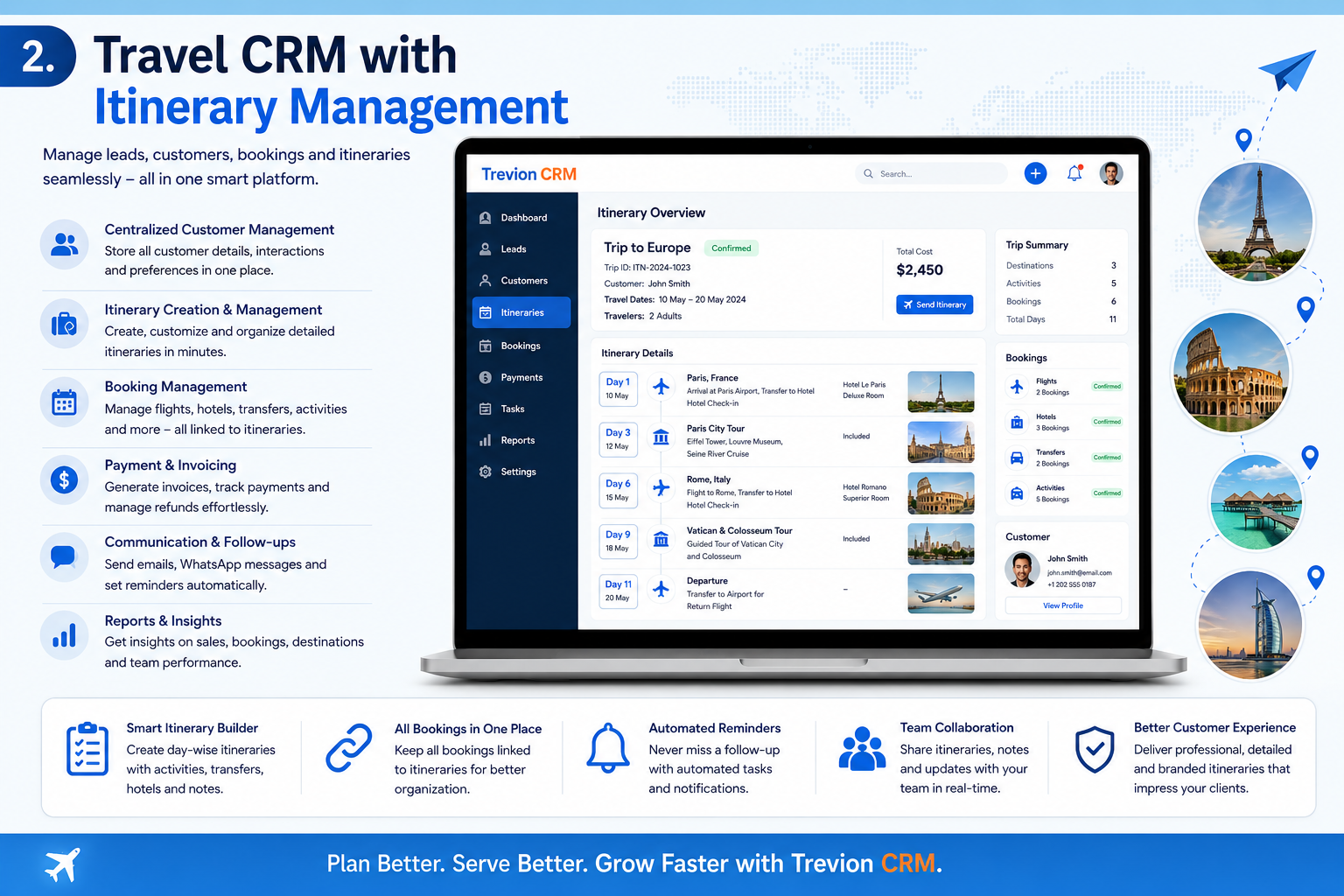Click the Trevion CRM logo
Viewport: 1344px width, 896px height.
click(x=528, y=174)
